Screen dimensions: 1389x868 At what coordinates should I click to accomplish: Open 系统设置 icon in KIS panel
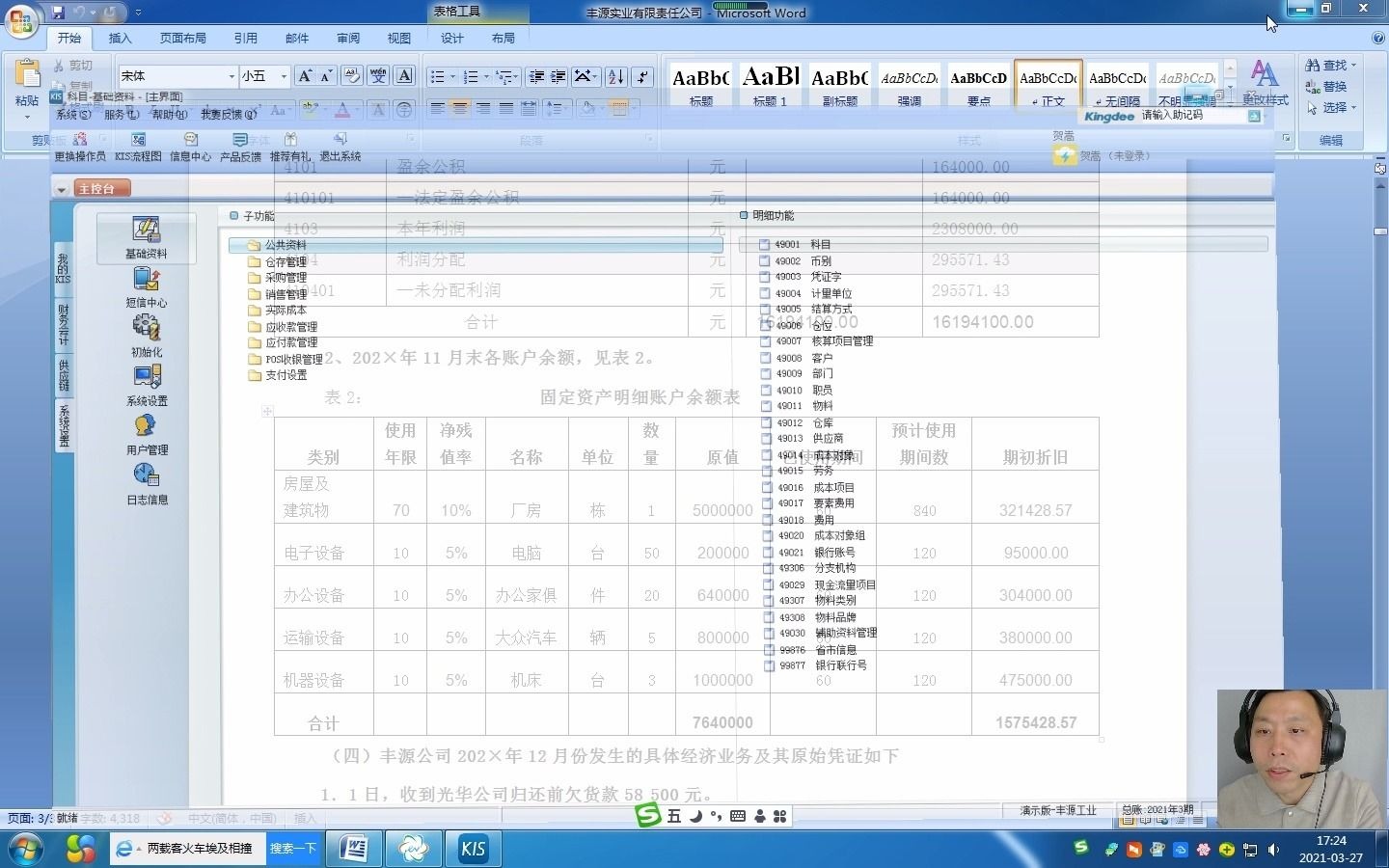[146, 385]
